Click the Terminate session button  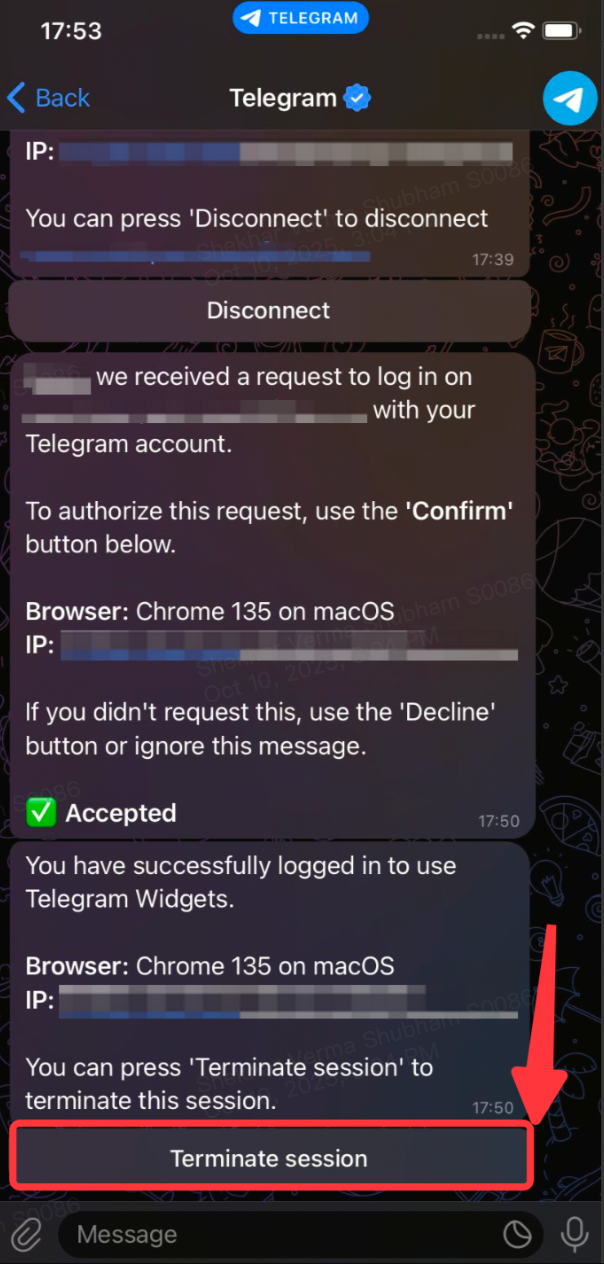pyautogui.click(x=269, y=1158)
